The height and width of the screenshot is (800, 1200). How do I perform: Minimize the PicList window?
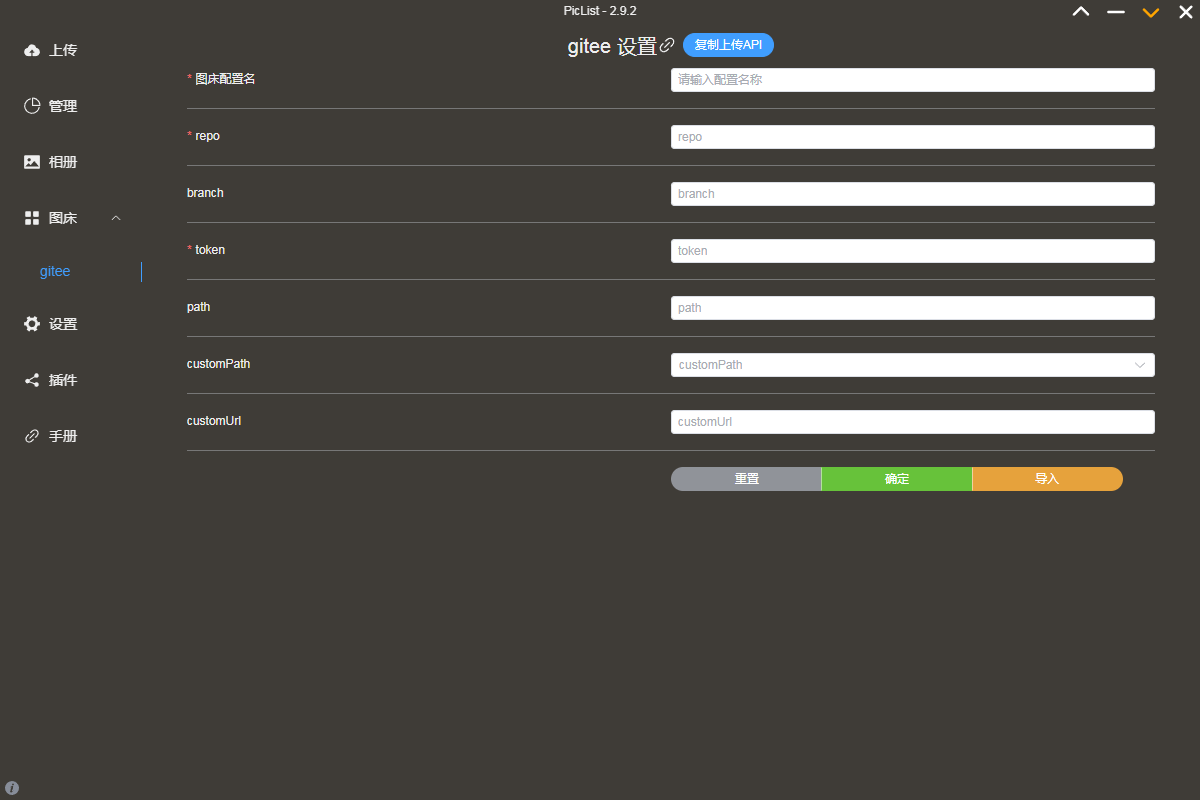pyautogui.click(x=1116, y=12)
